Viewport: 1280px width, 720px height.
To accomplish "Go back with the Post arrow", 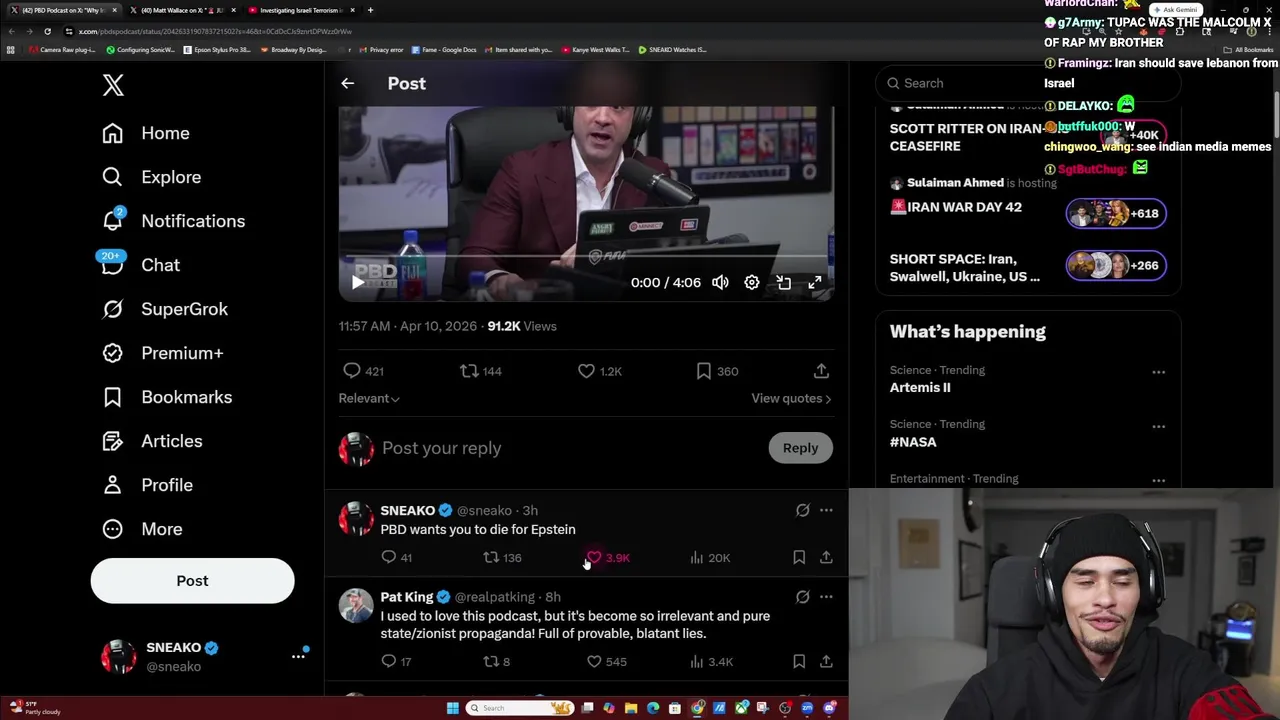I will (x=347, y=84).
